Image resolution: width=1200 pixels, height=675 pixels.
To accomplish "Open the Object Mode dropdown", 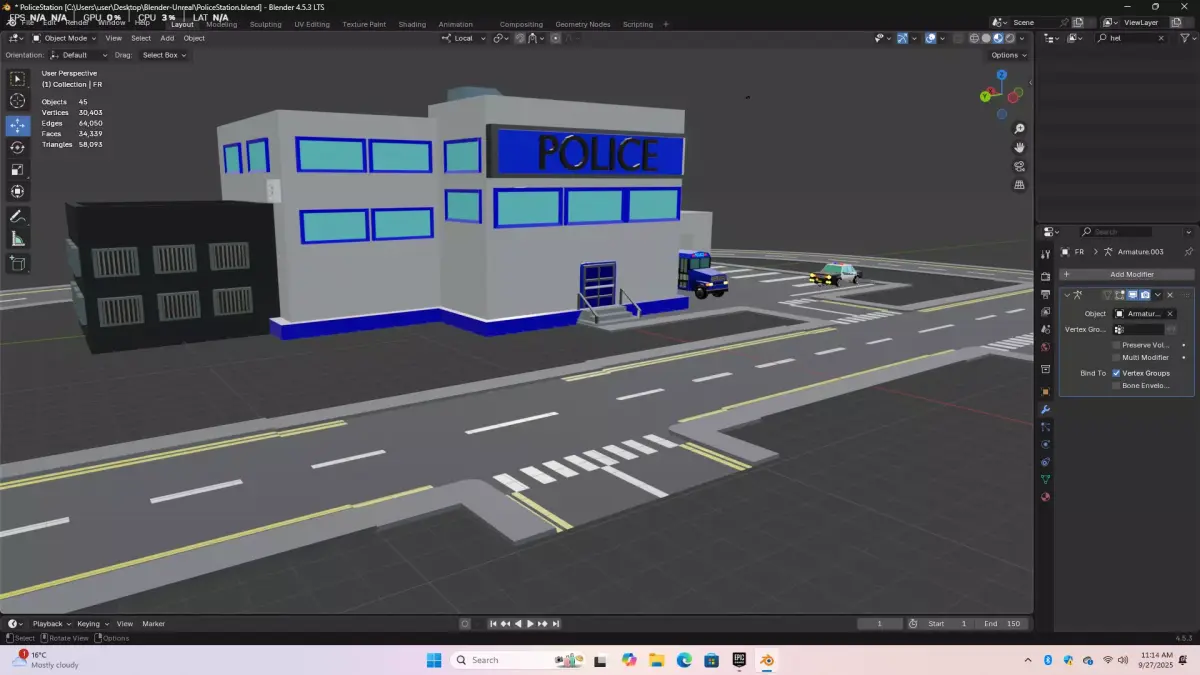I will [64, 38].
